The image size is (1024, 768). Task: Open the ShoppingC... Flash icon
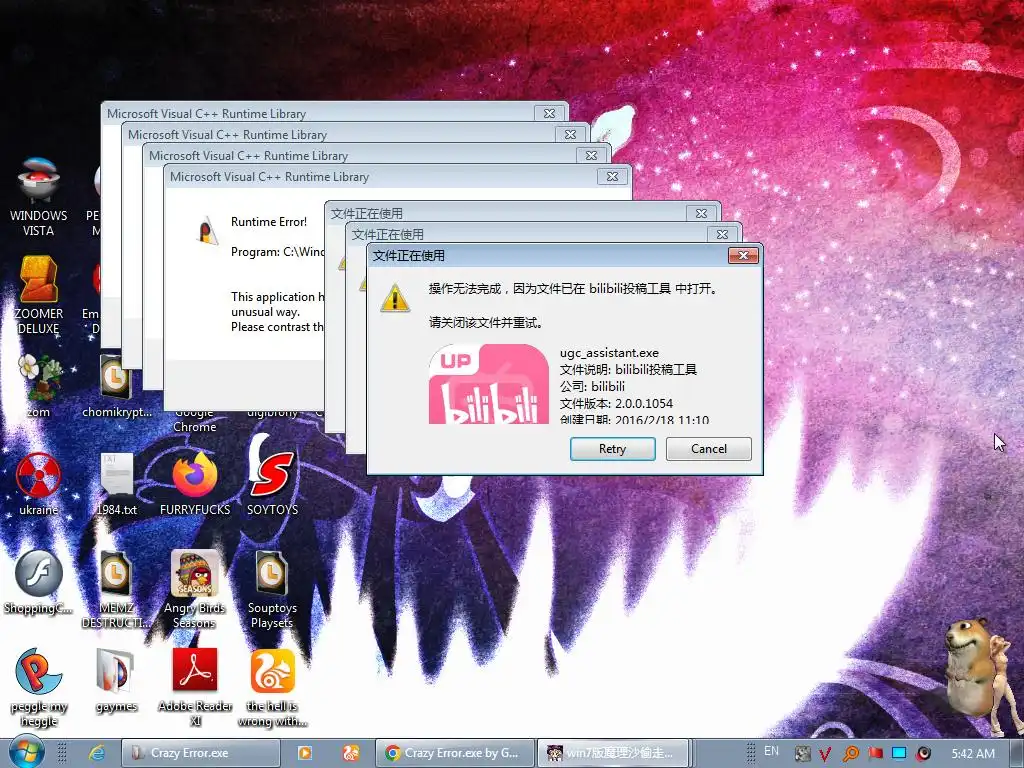pyautogui.click(x=39, y=581)
